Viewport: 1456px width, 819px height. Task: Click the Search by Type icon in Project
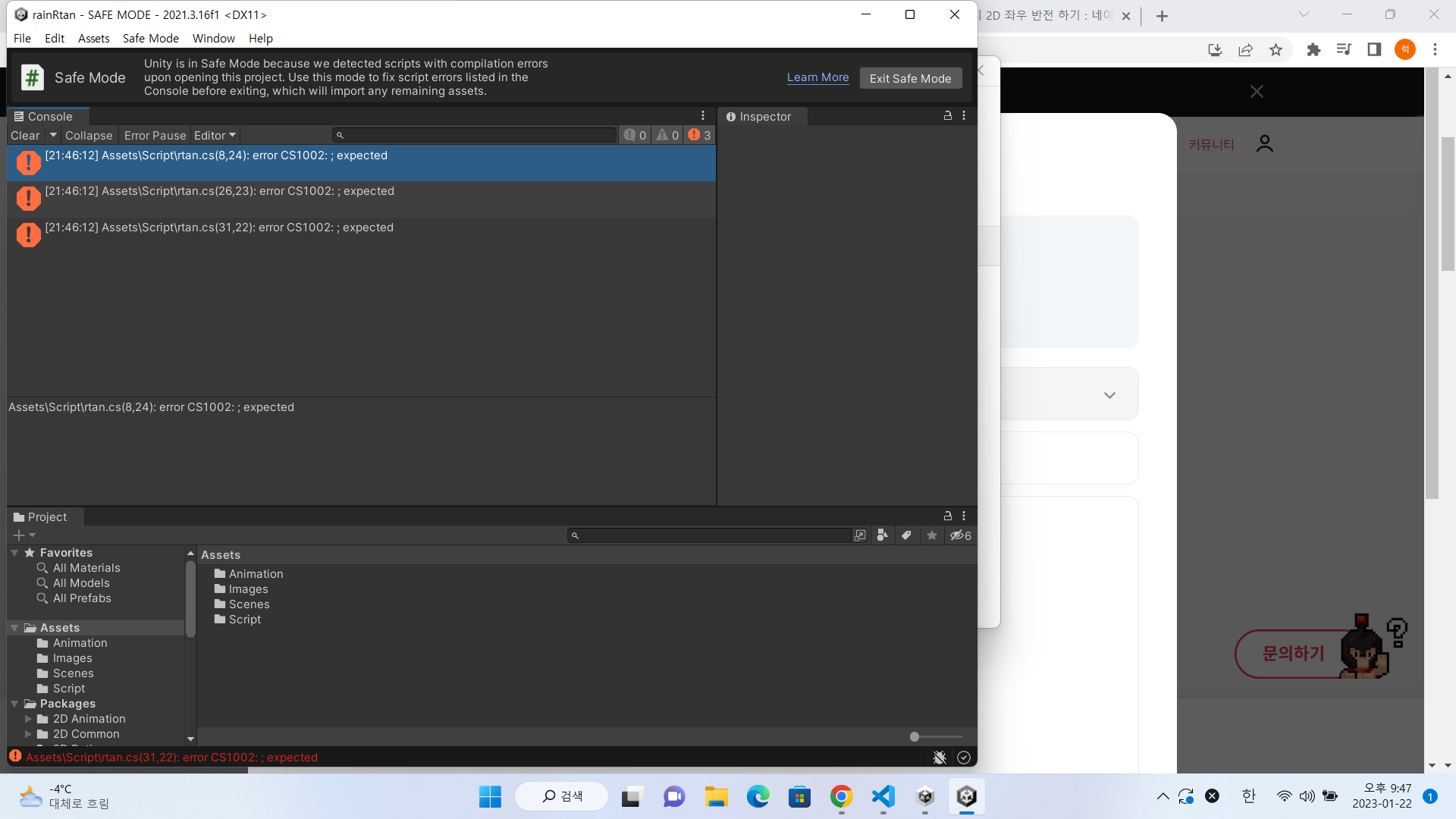(x=882, y=535)
